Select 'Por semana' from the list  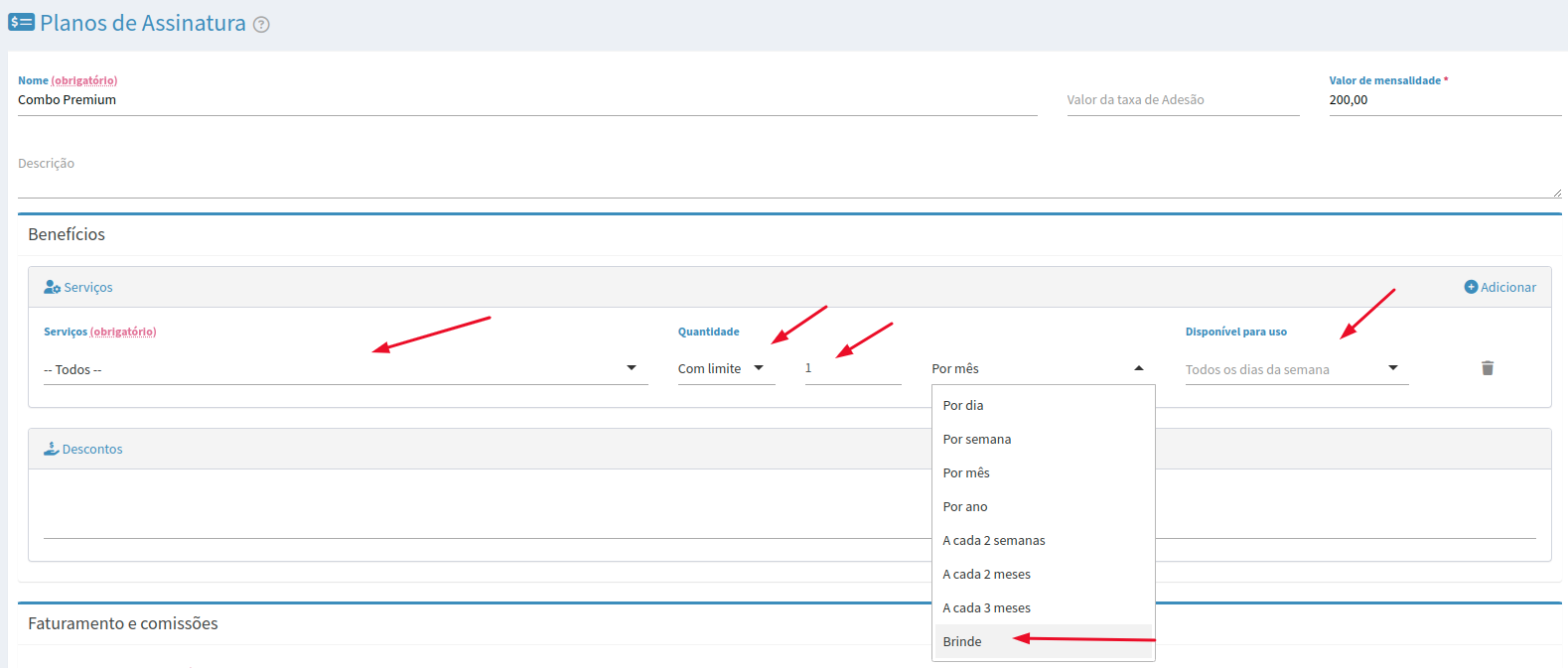pyautogui.click(x=1044, y=439)
